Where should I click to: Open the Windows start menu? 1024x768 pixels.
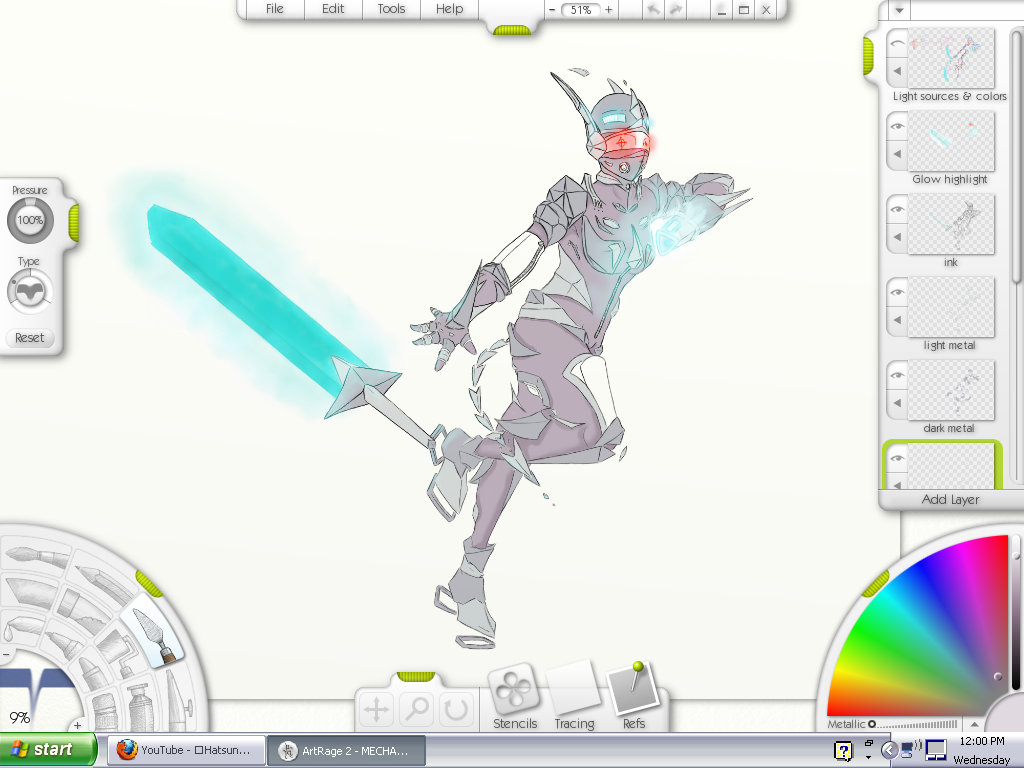[48, 750]
